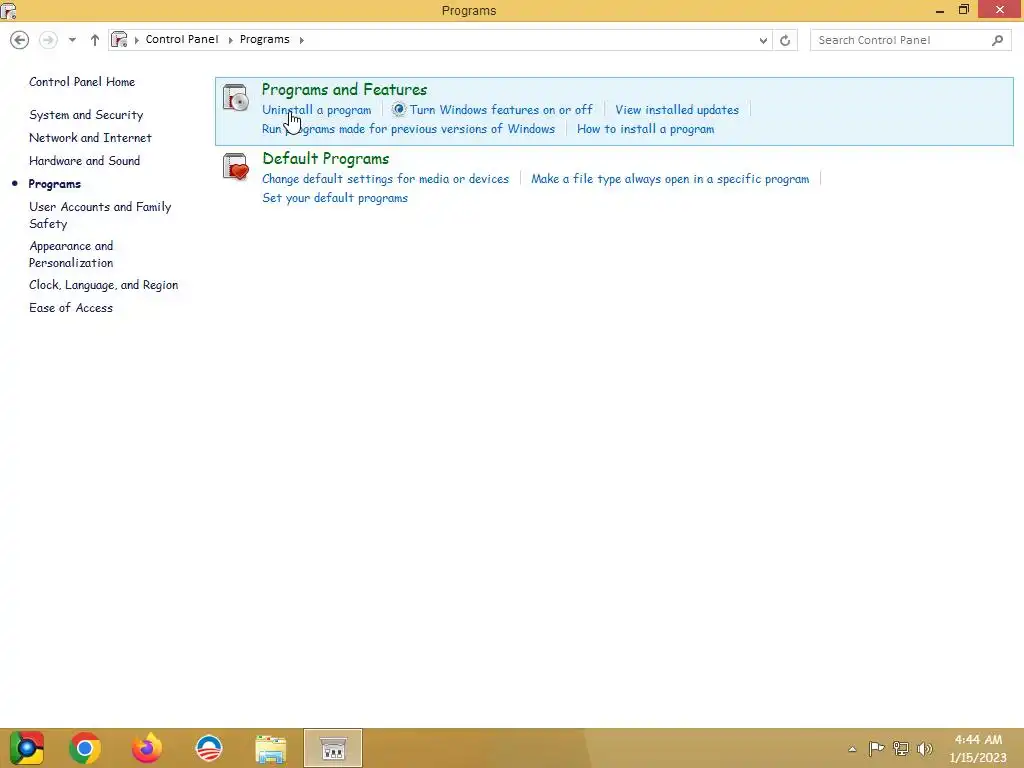This screenshot has height=768, width=1024.
Task: Open Network and Internet category
Action: [x=90, y=138]
